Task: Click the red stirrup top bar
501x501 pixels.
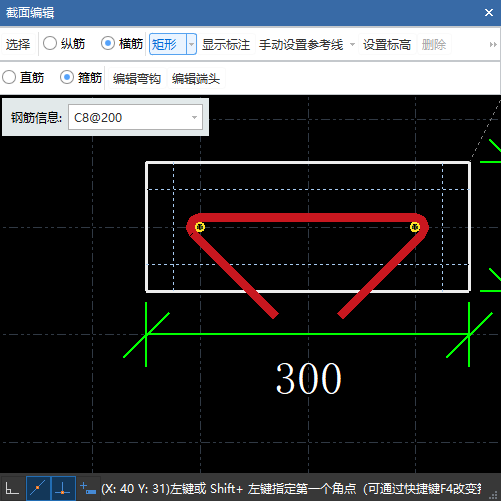Action: coord(307,218)
